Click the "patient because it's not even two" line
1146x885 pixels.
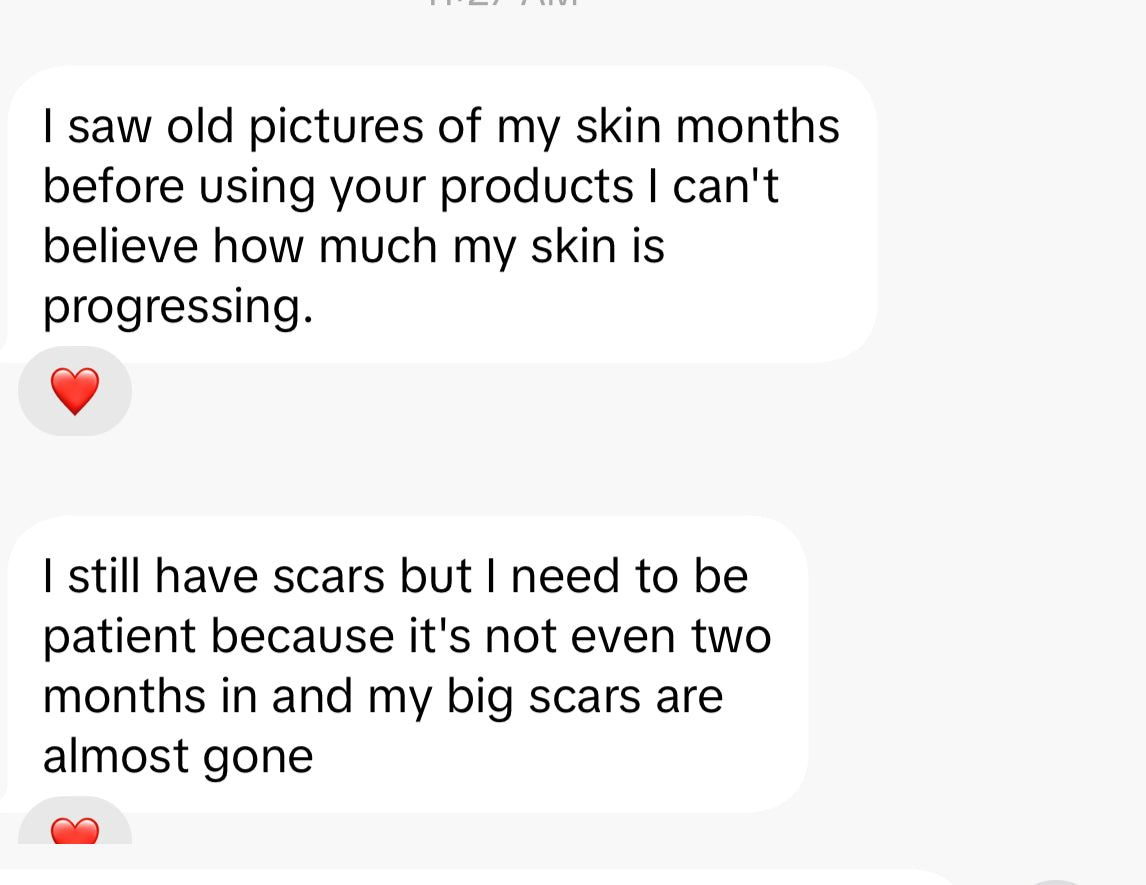coord(407,636)
